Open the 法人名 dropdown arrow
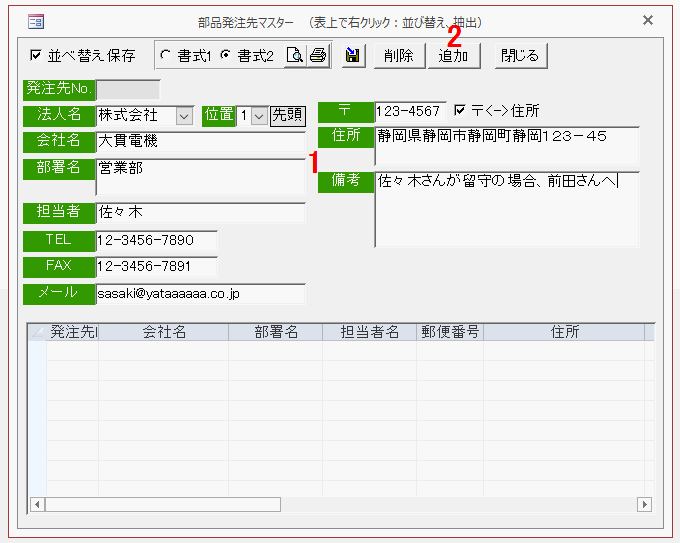The height and width of the screenshot is (543, 680). click(184, 116)
